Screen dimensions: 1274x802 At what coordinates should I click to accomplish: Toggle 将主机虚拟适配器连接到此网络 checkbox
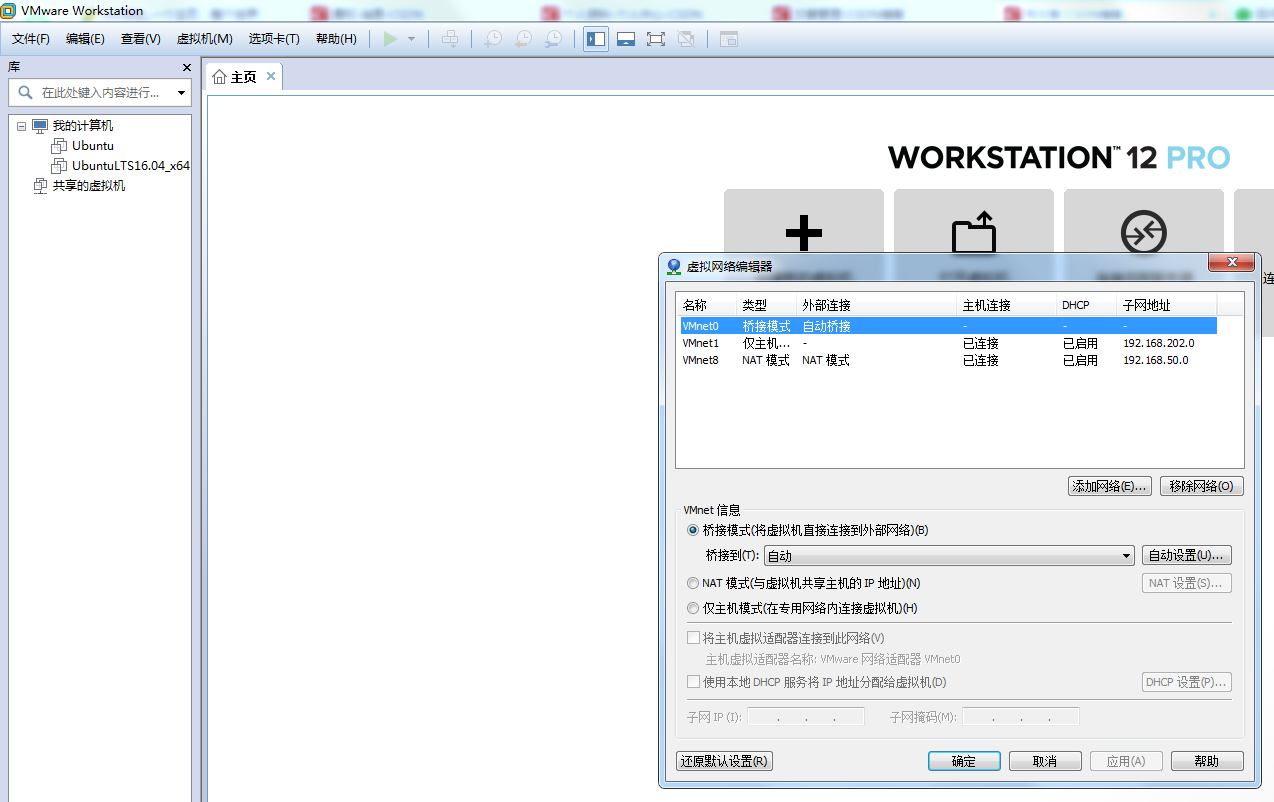694,638
